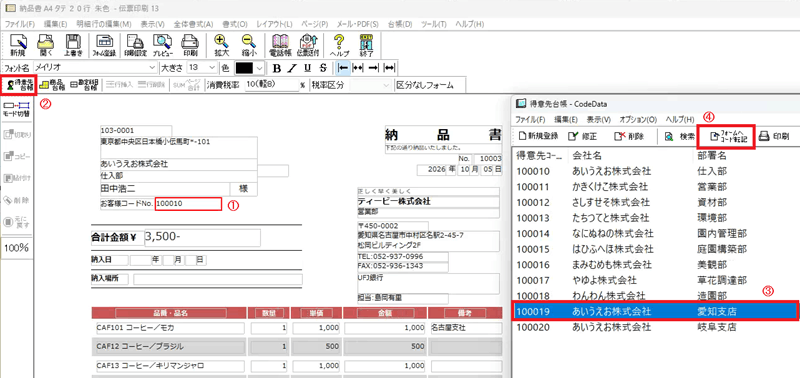Open the 電話帳 phonebook icon
Screen dimensions: 800x378
click(x=280, y=45)
